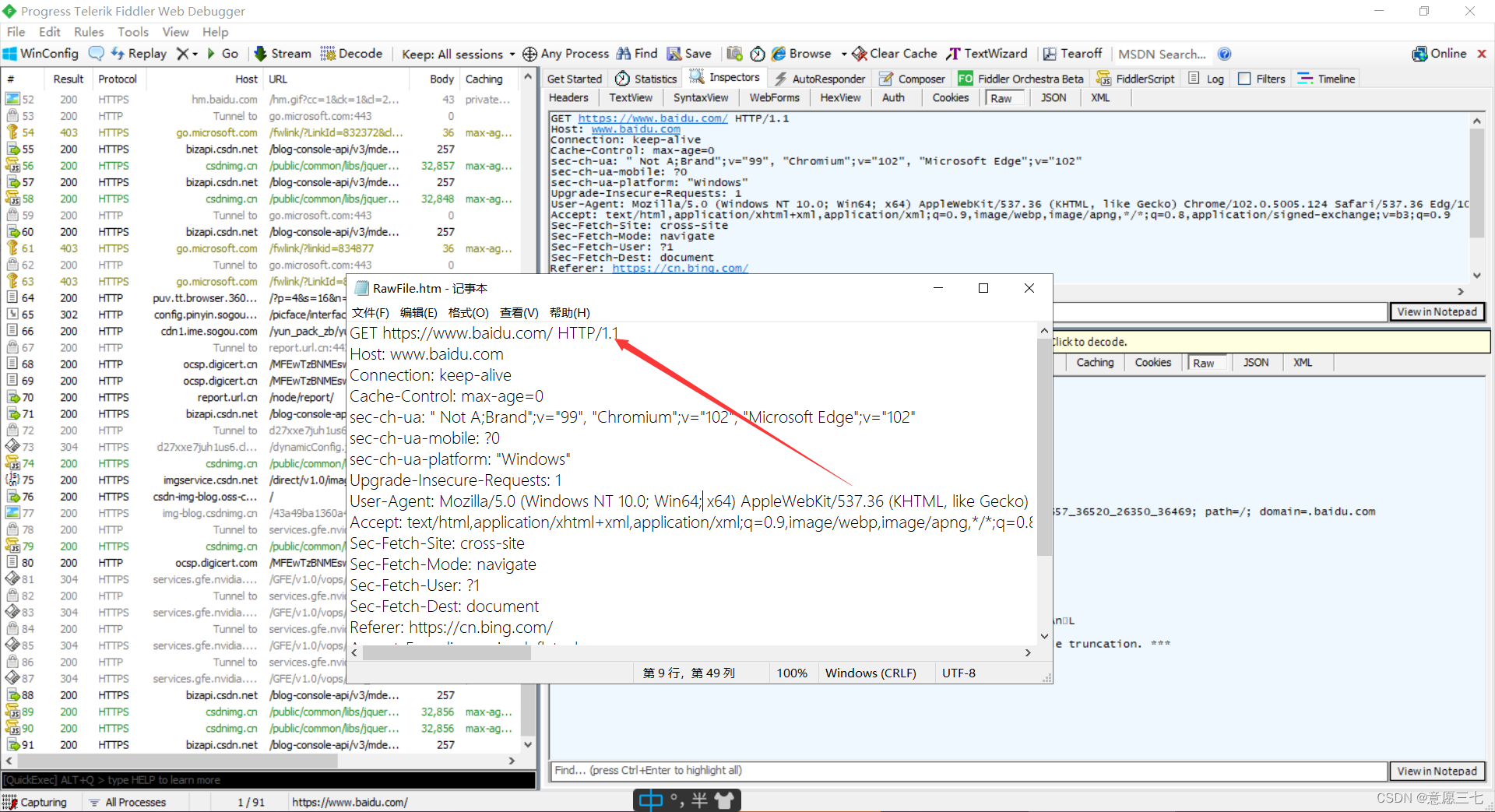Select session 88 bizapi.csdn.net

click(261, 695)
